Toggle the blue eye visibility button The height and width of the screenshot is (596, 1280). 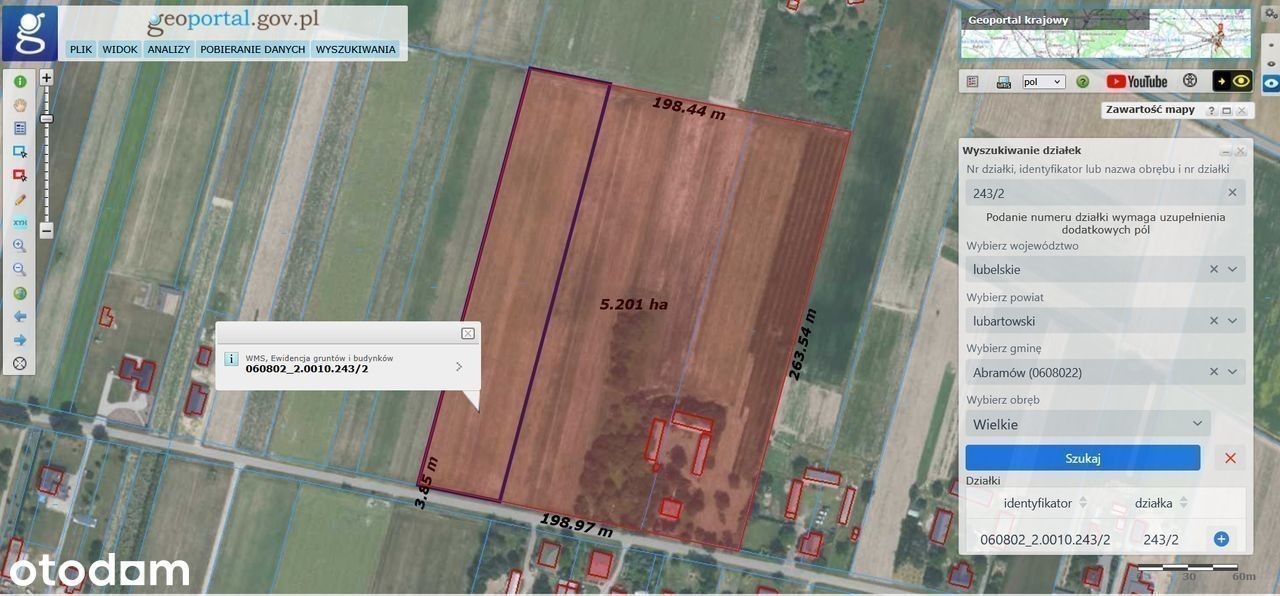[1270, 83]
